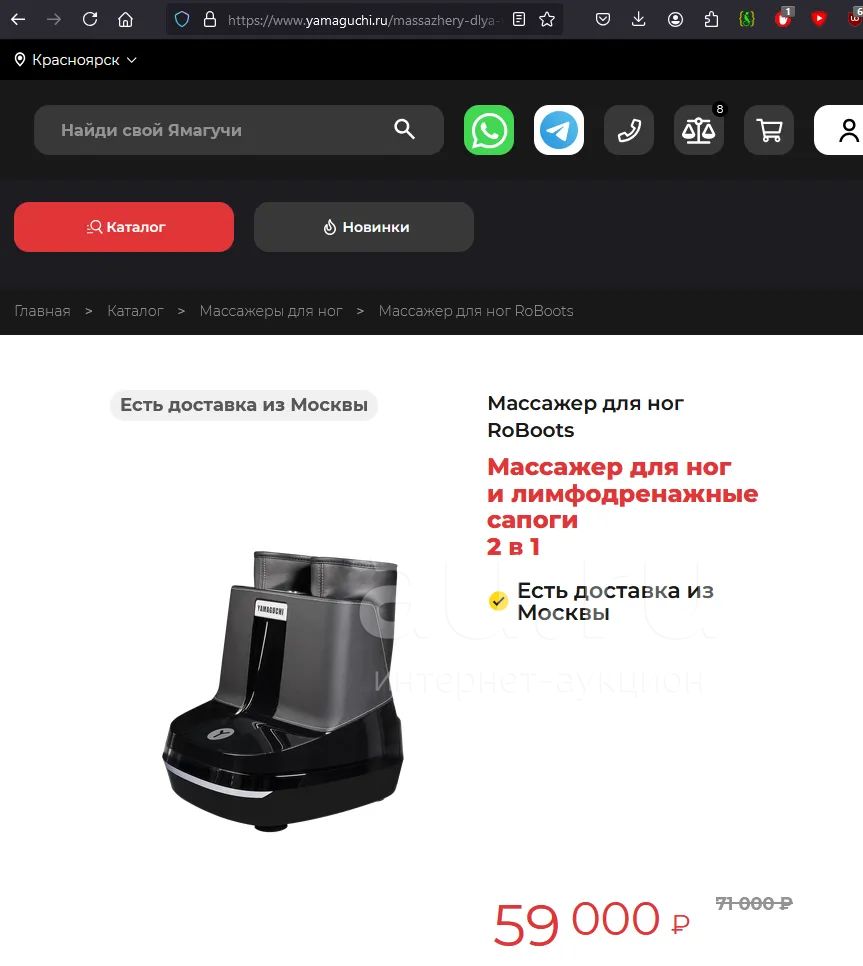Click the RoBoots massager product image
The image size is (863, 966).
(x=283, y=691)
